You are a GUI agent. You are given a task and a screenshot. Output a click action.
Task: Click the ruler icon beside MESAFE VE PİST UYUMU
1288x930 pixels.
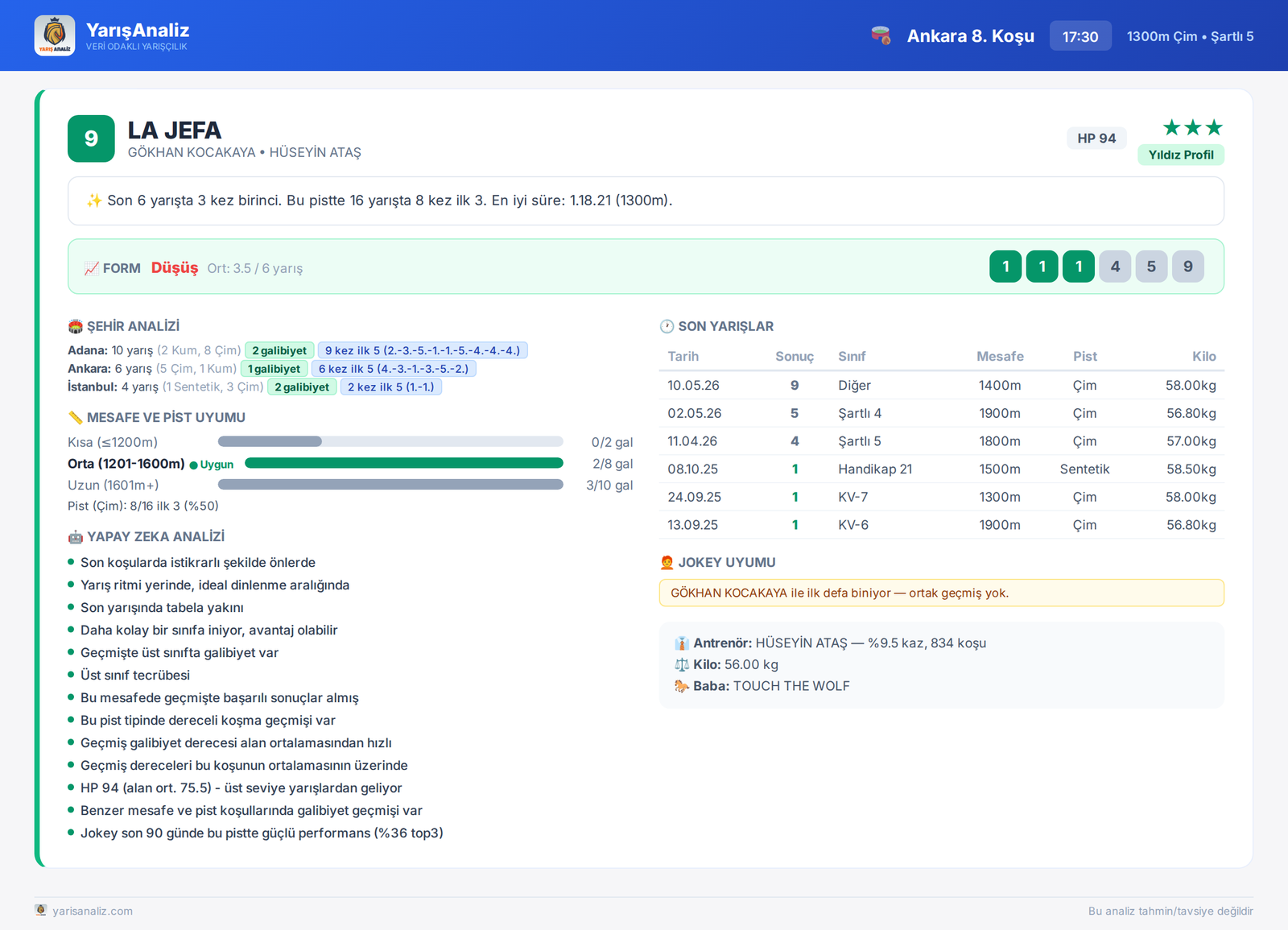(x=76, y=417)
